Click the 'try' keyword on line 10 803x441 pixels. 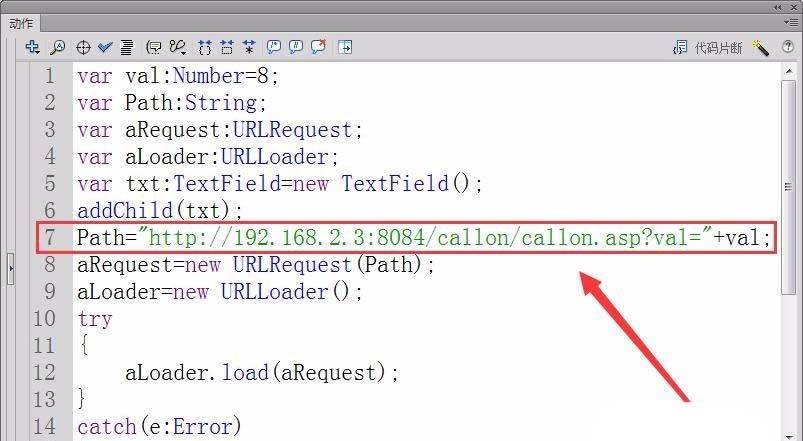95,319
